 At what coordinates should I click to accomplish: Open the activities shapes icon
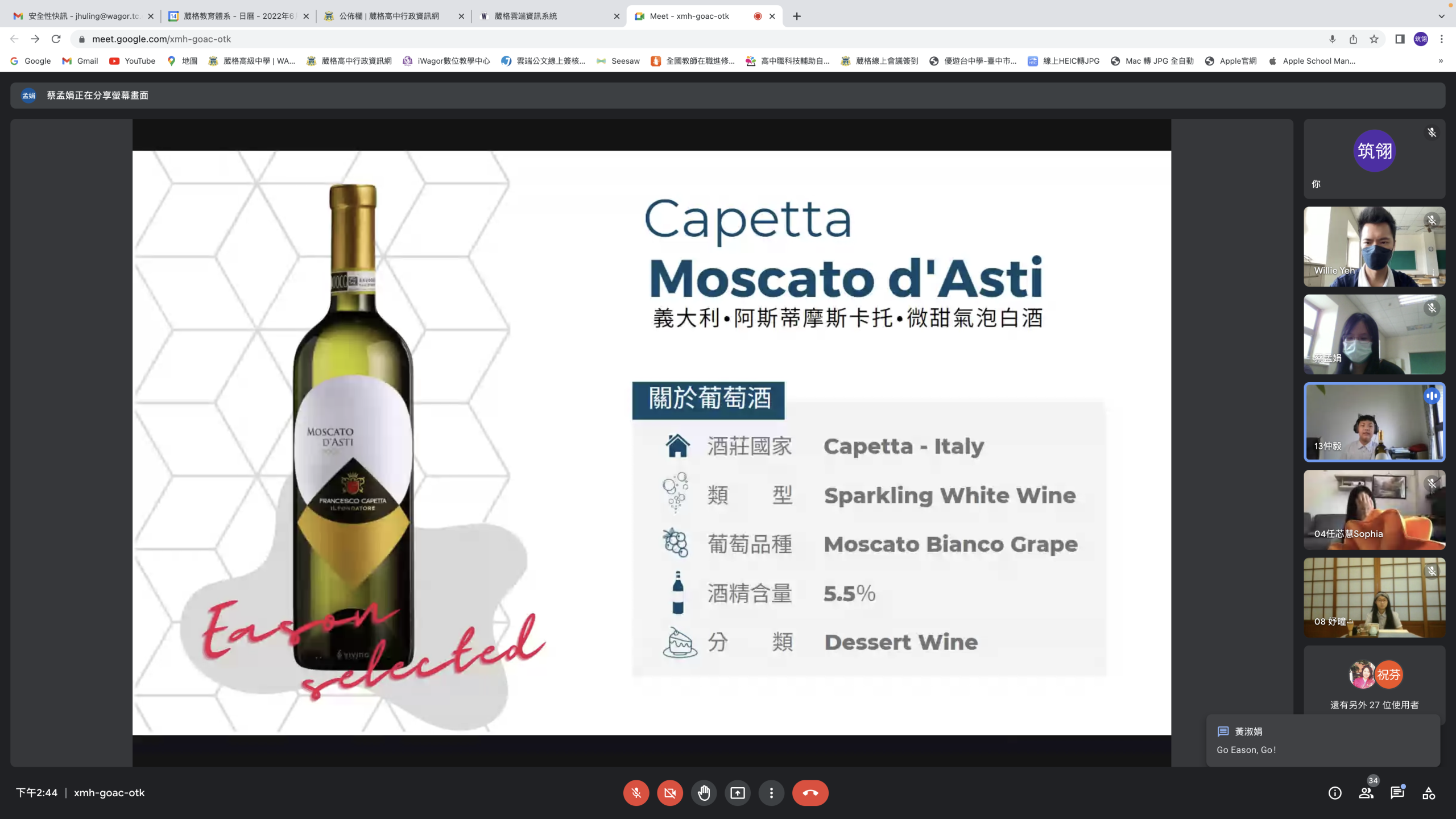[1428, 793]
